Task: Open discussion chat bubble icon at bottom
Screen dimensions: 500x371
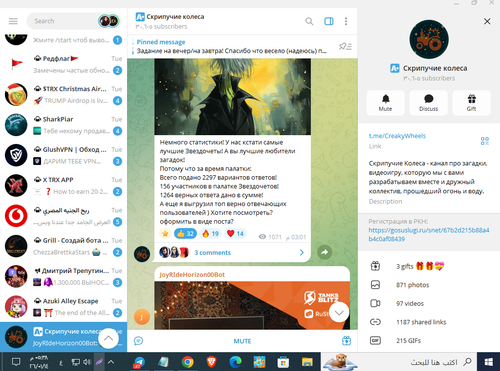Action: pos(138,341)
